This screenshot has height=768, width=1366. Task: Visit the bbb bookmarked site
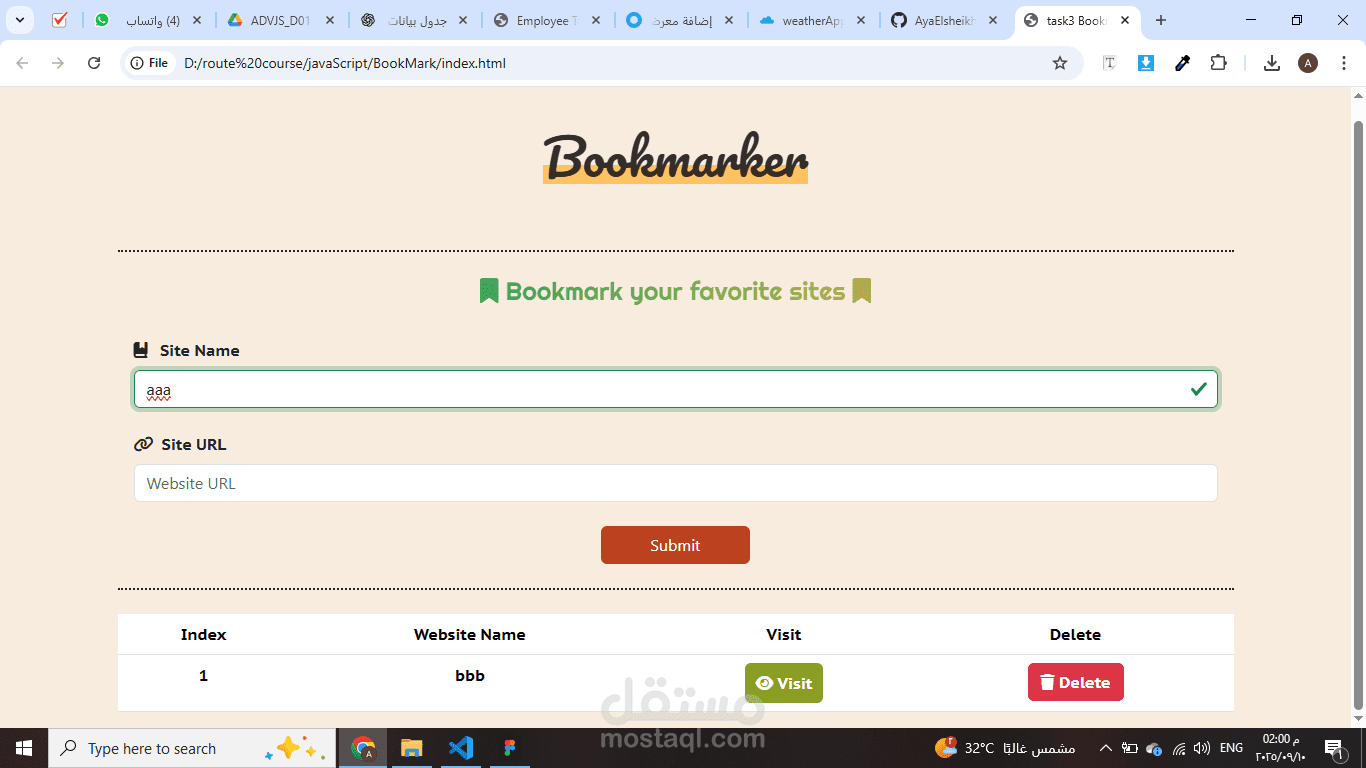(784, 683)
